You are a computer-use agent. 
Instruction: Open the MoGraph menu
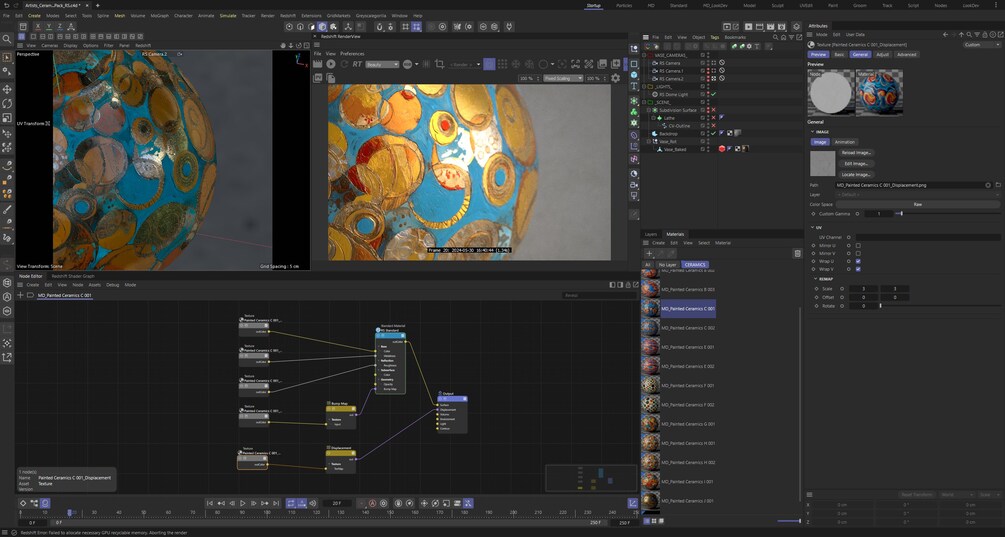(160, 15)
